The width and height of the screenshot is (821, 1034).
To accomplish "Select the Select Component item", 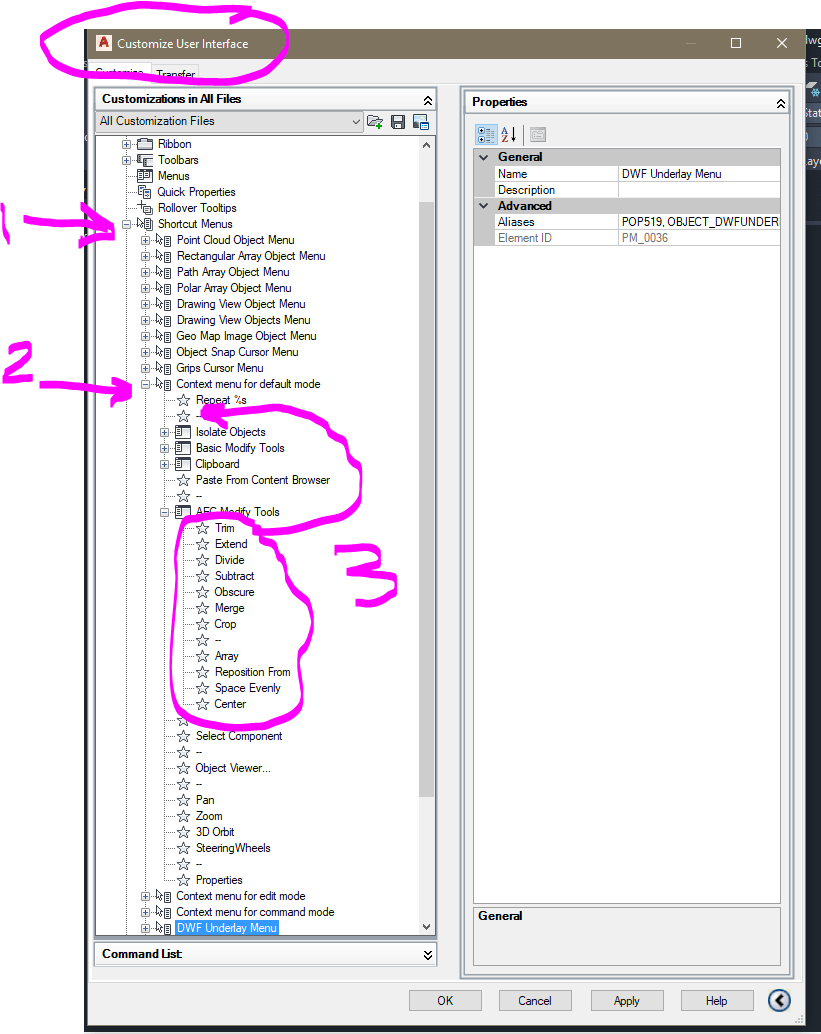I will coord(239,736).
